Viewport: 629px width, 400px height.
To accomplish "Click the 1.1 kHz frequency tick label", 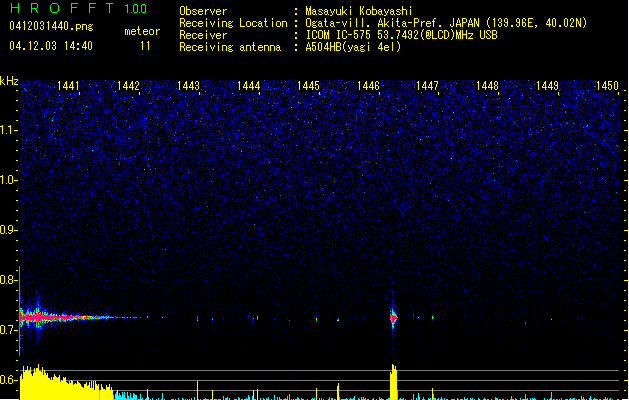I will tap(8, 130).
